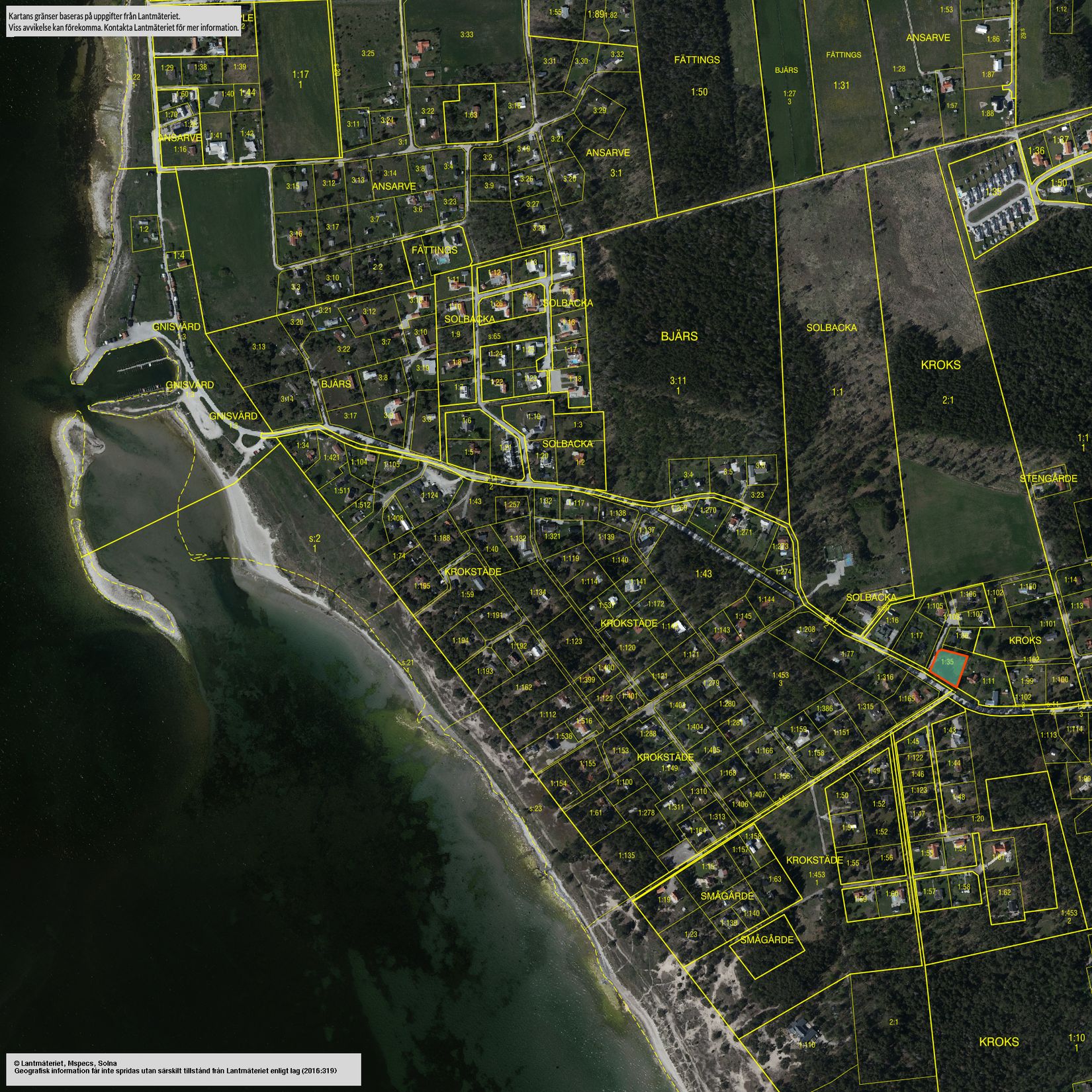Screen dimensions: 1092x1092
Task: Click the KROKS label in bottom-right corner
Action: 998,1042
